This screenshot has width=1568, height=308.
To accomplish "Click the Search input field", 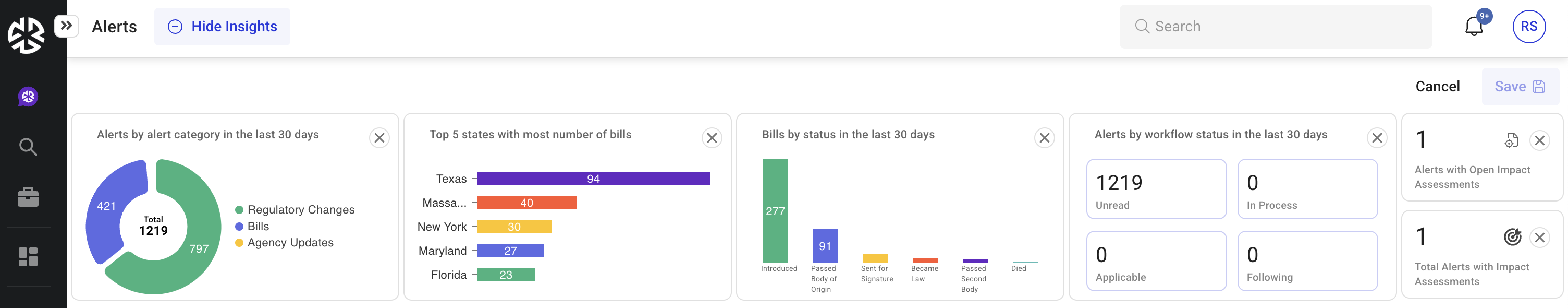I will 1275,26.
